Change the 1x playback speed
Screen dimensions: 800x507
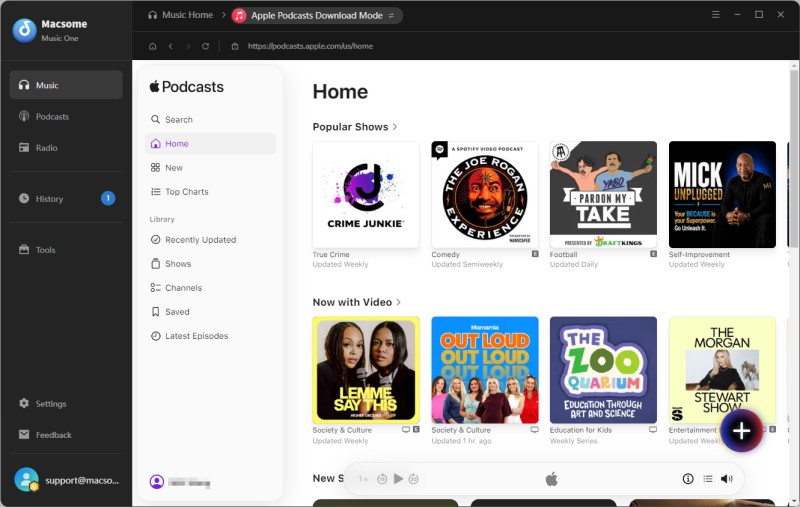point(363,478)
